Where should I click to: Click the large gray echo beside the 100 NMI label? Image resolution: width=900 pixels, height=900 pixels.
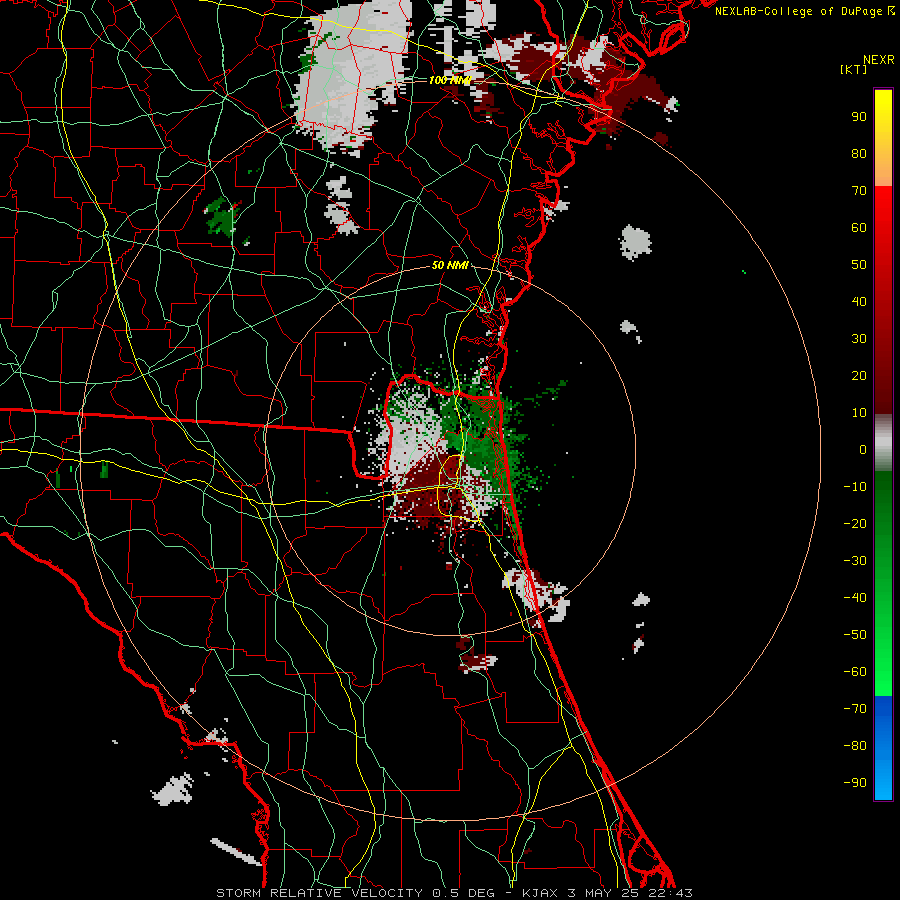tap(353, 75)
